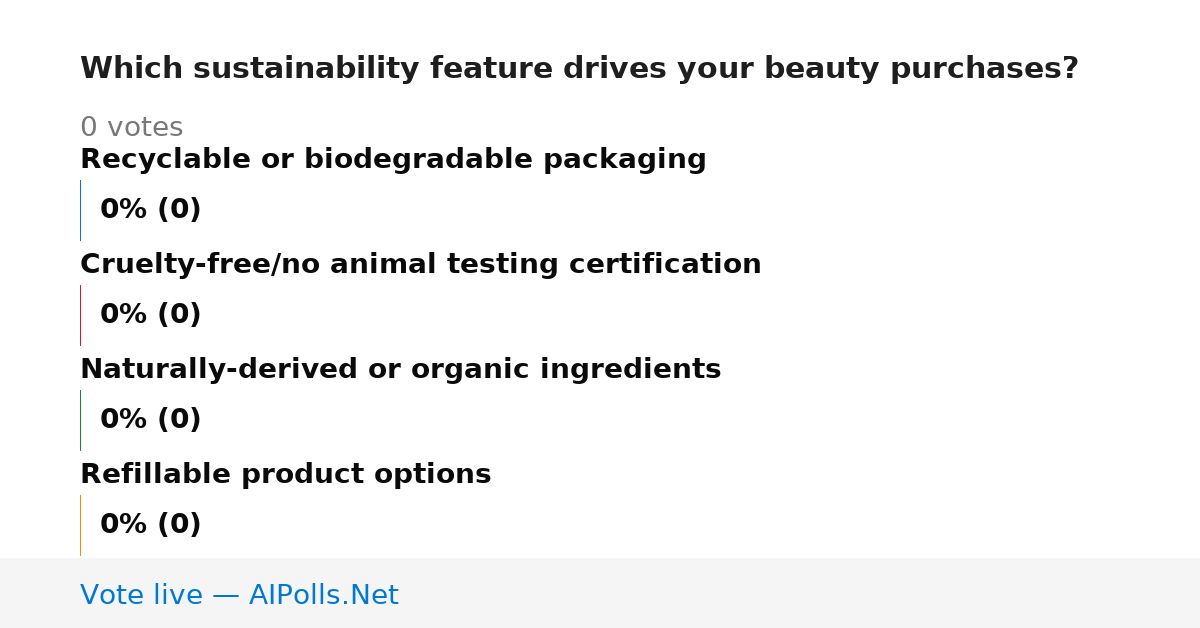This screenshot has width=1200, height=628.
Task: Click the red bar for cruelty-free certification
Action: tap(80, 315)
